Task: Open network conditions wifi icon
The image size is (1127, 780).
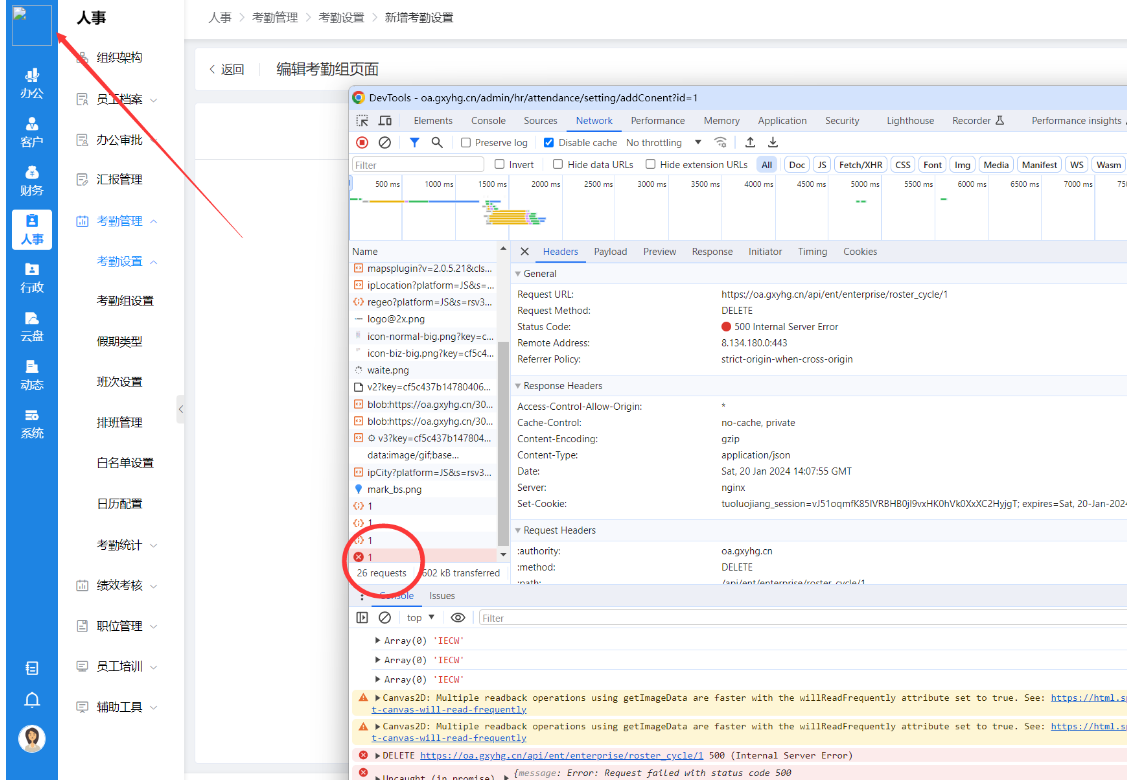Action: pos(720,142)
